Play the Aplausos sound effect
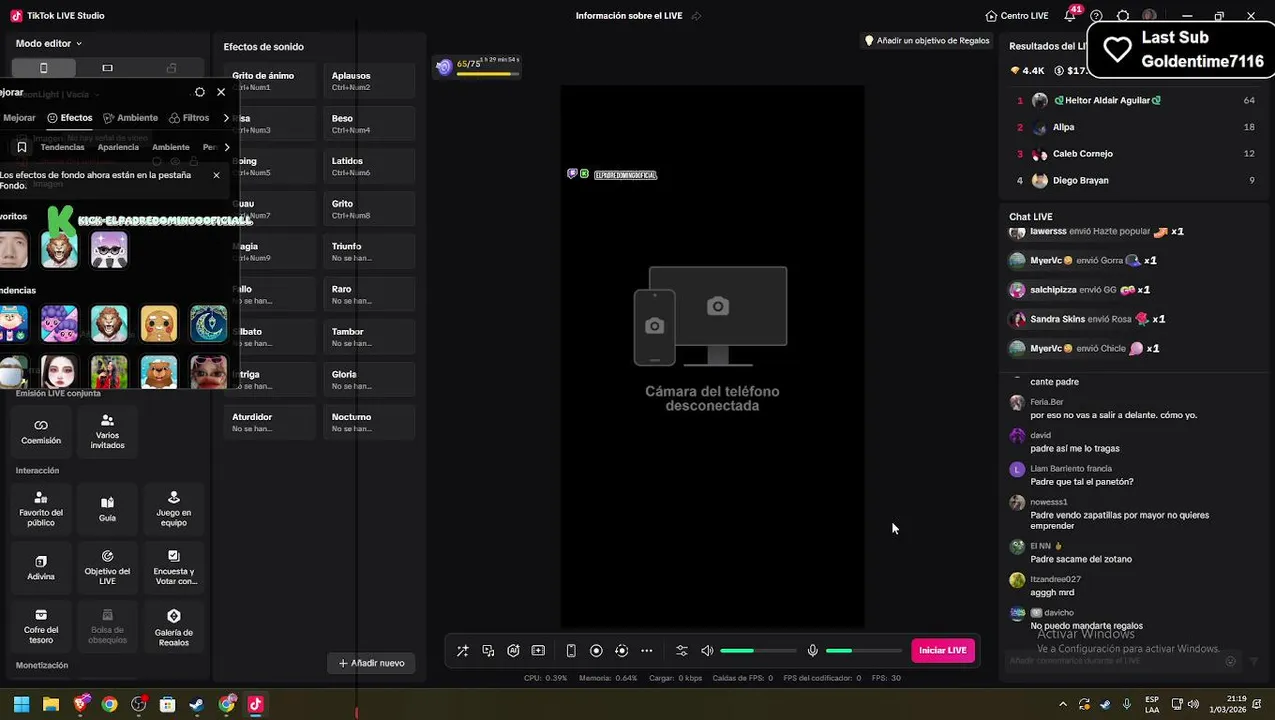This screenshot has height=720, width=1275. [369, 81]
